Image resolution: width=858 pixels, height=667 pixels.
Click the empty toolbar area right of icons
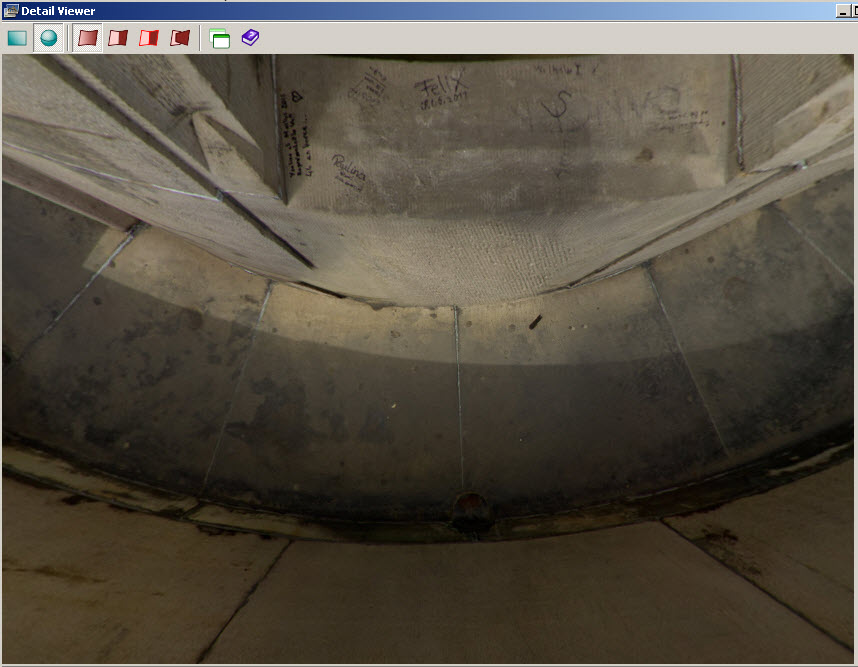[x=550, y=38]
